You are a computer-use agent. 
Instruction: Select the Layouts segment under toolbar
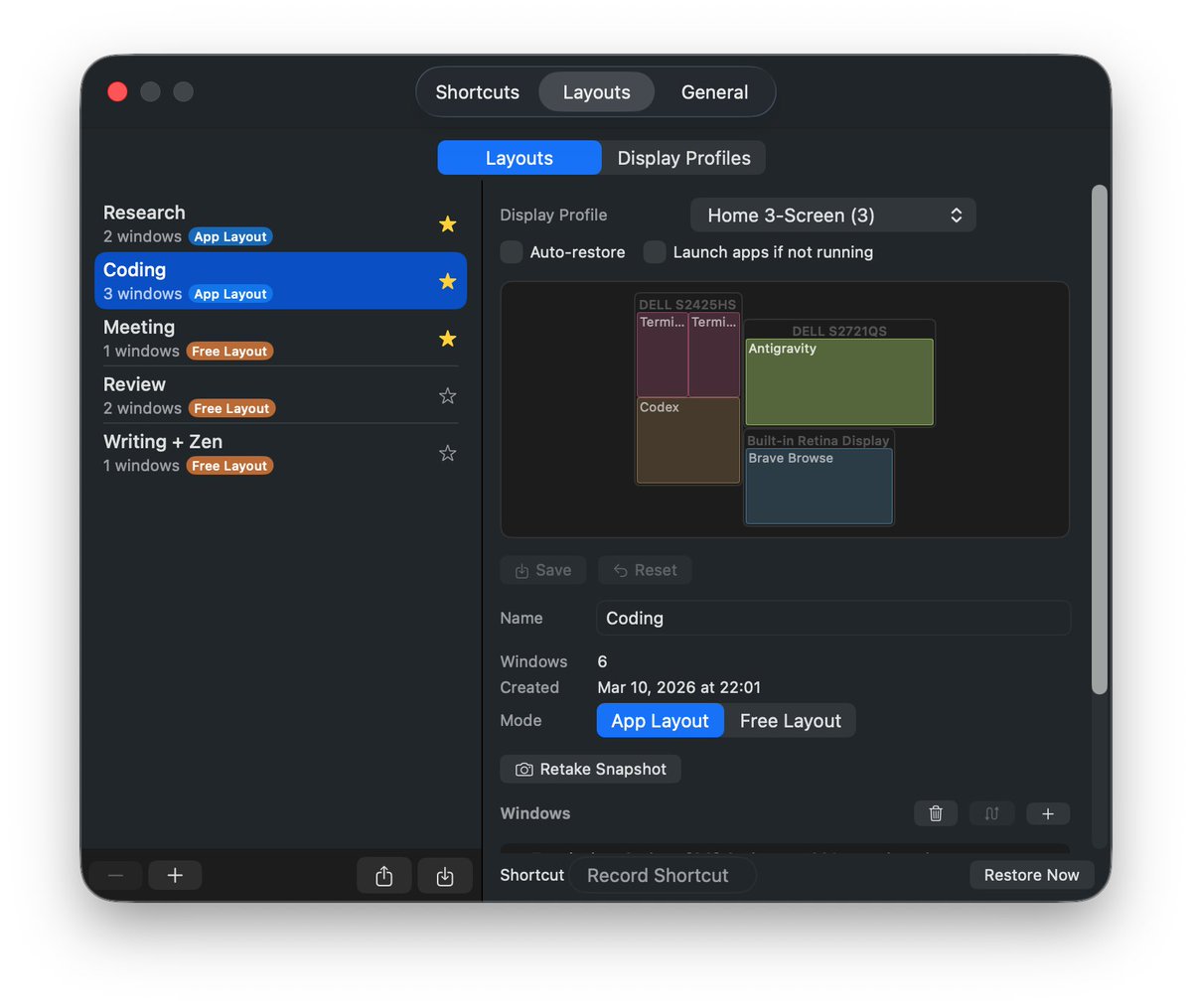520,158
